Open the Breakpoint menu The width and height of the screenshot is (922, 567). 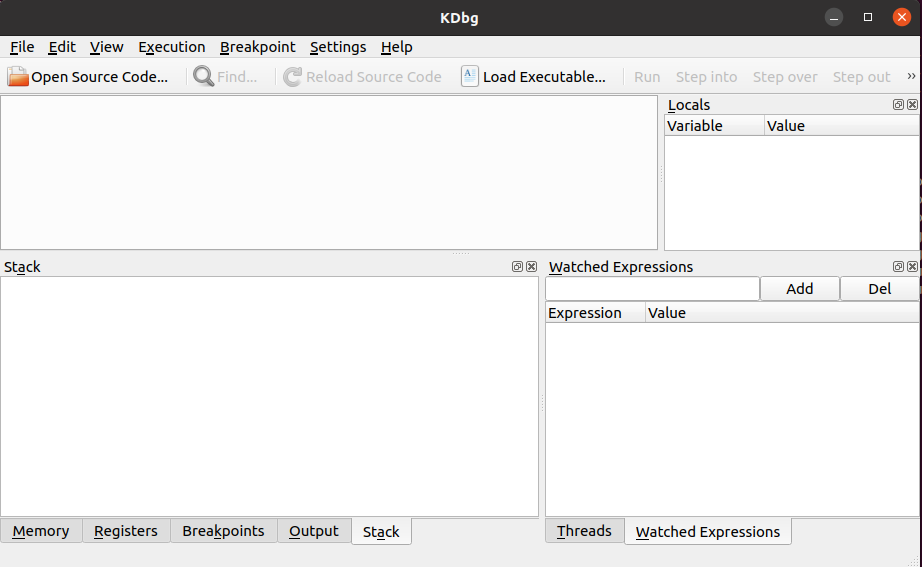coord(258,47)
